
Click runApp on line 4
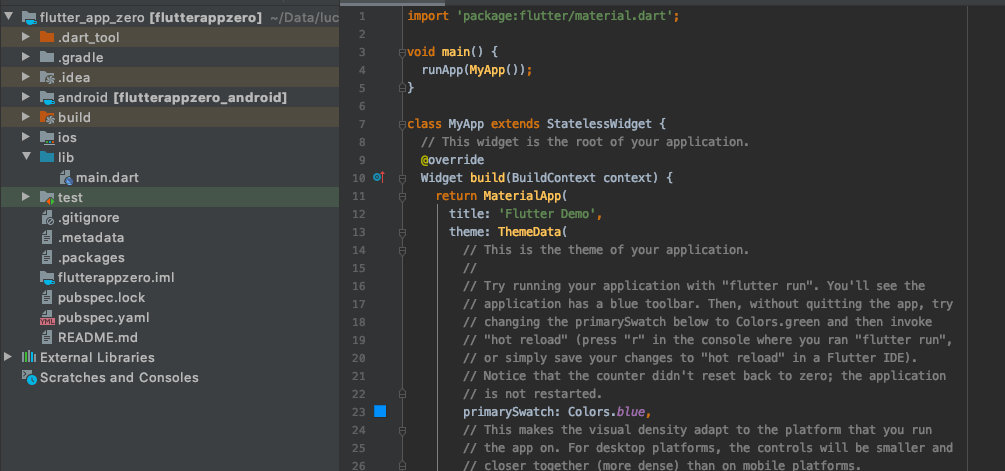(442, 70)
